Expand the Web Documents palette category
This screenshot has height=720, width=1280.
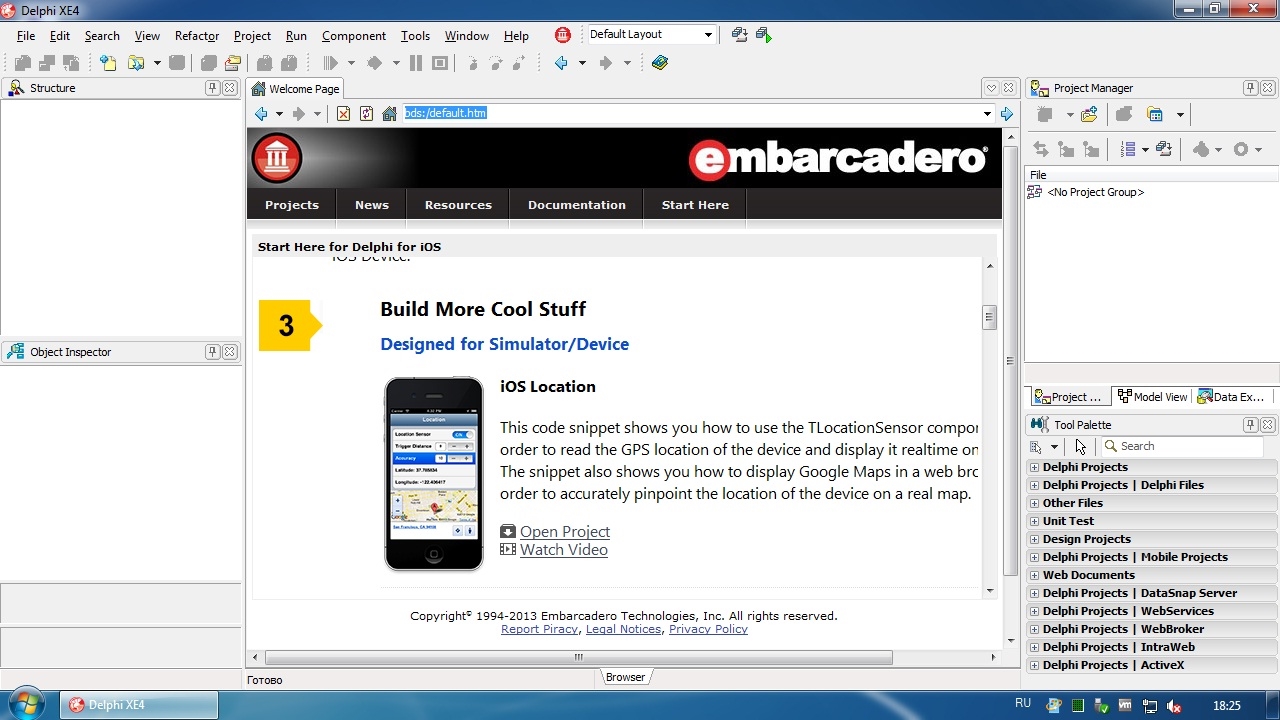coord(1034,575)
